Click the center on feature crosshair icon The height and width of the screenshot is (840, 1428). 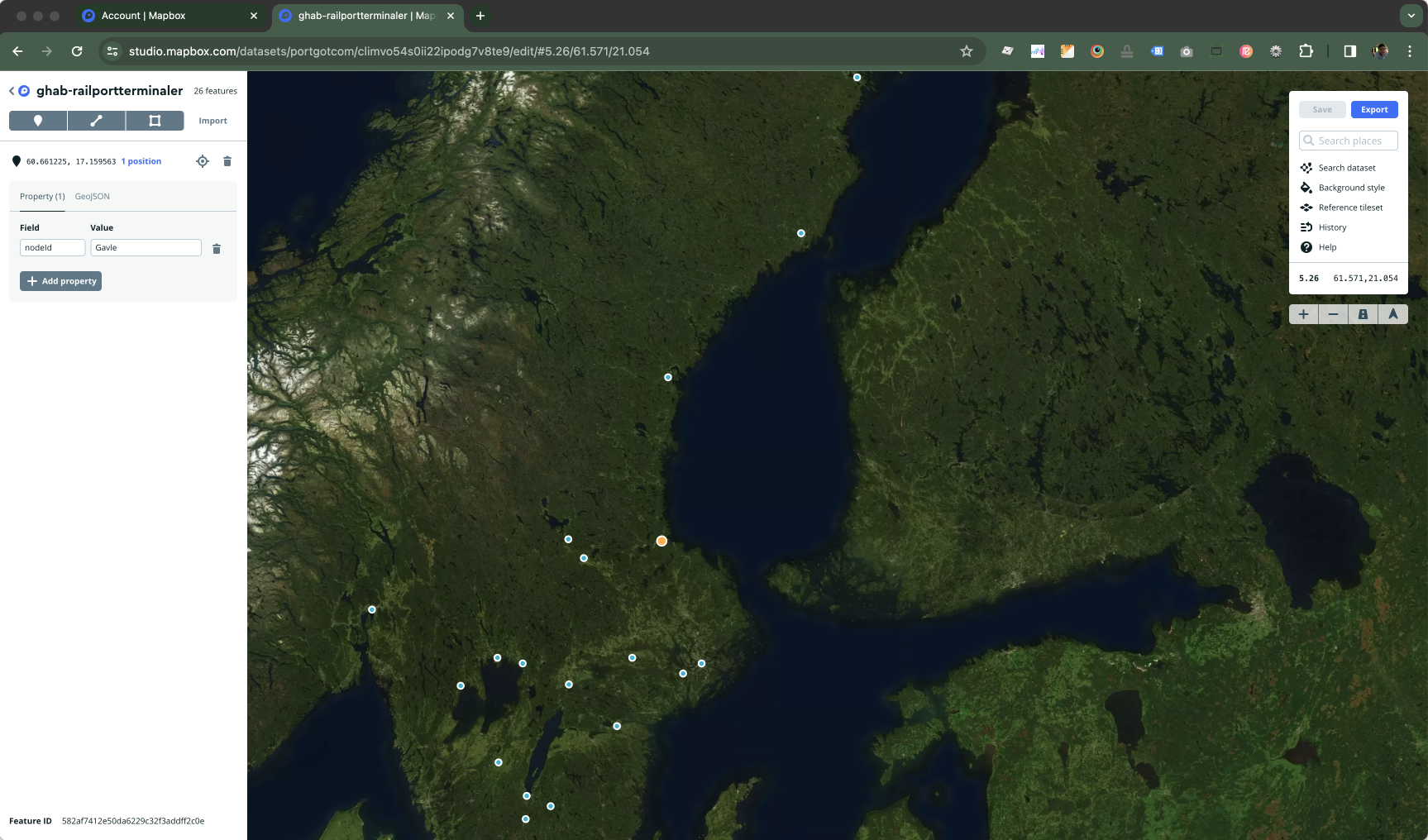click(x=203, y=161)
